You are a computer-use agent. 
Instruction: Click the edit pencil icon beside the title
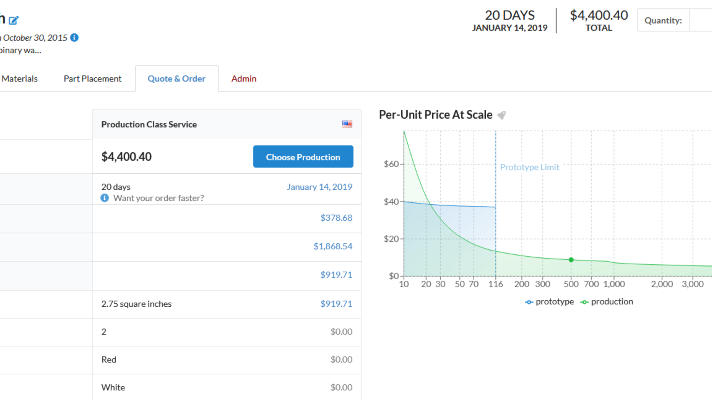point(13,20)
